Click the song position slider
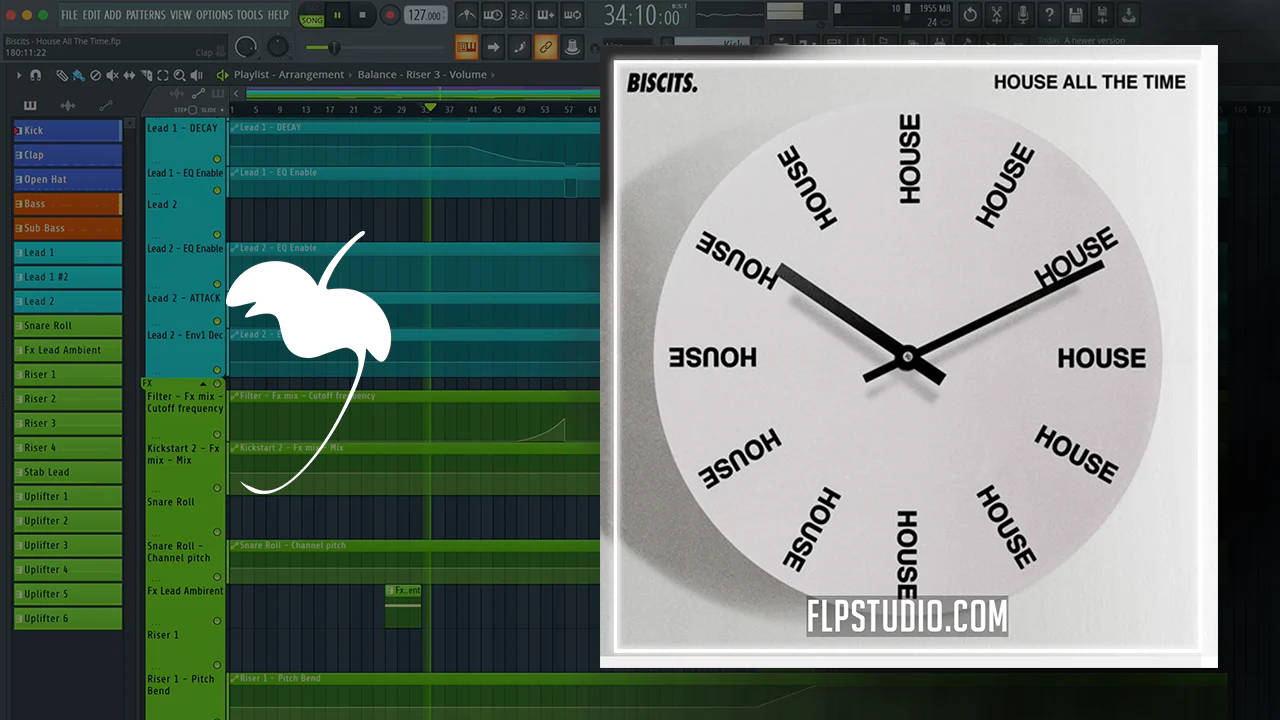Screen dimensions: 1280x720 (x=374, y=47)
